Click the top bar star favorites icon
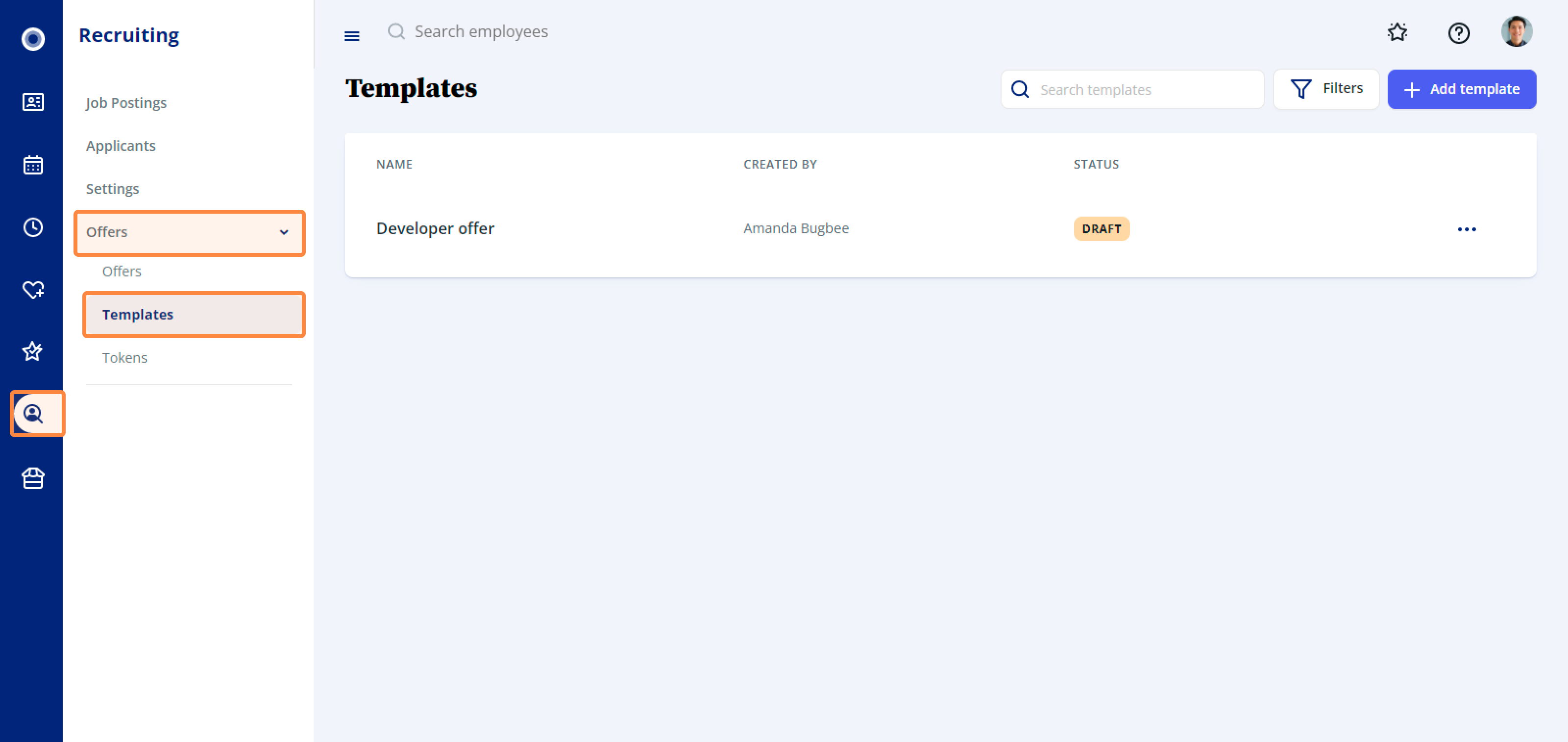Image resolution: width=1568 pixels, height=742 pixels. tap(1397, 32)
